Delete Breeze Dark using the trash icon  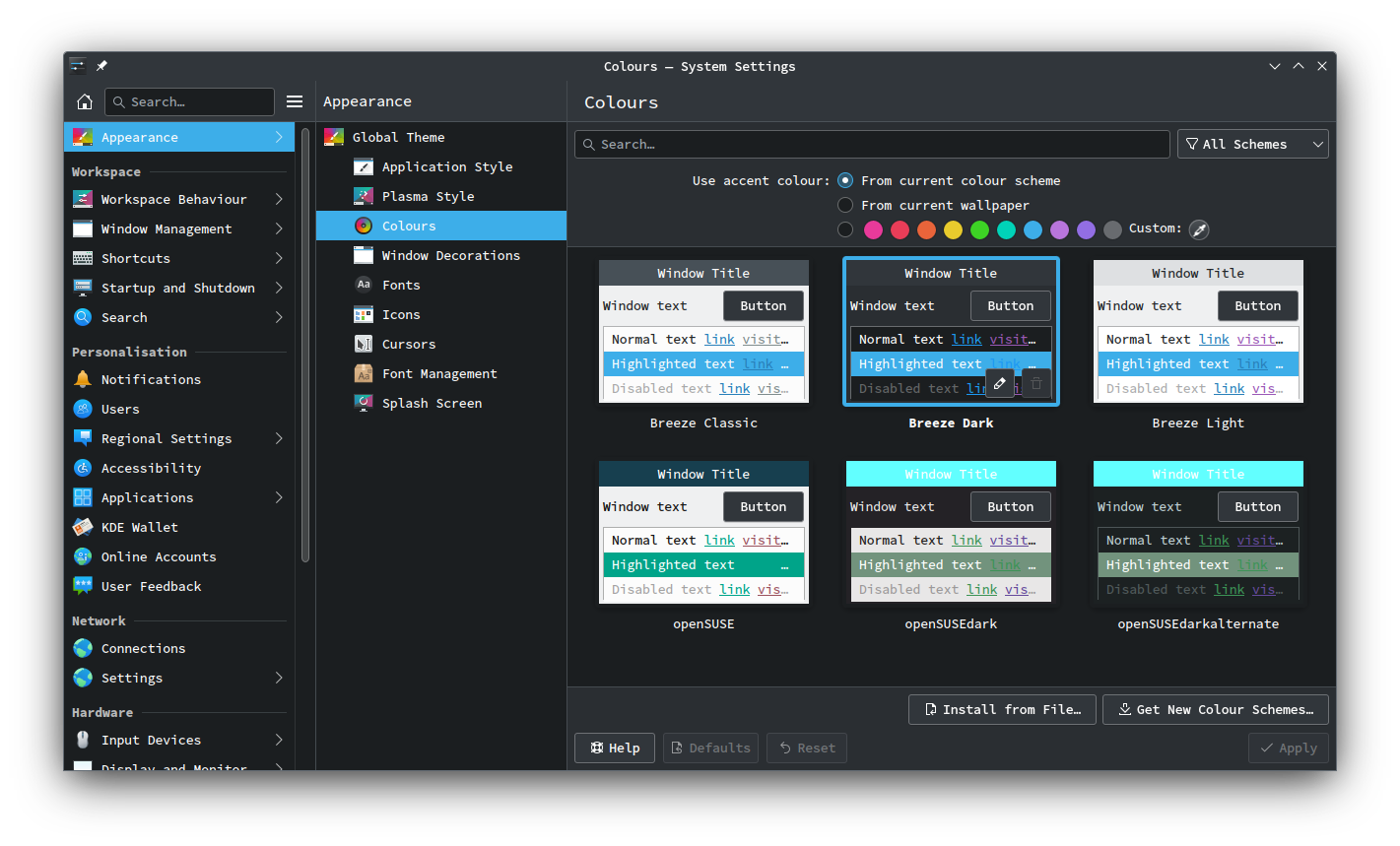[x=1035, y=383]
